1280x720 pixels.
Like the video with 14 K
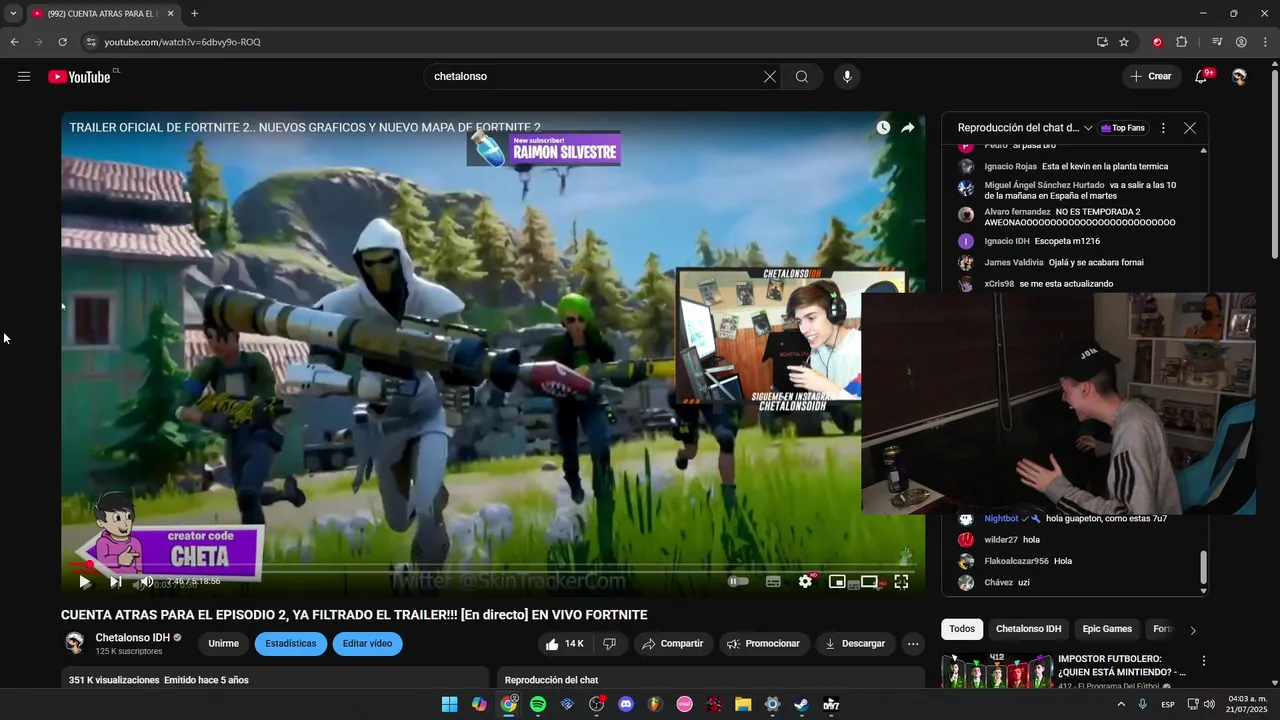pyautogui.click(x=565, y=644)
